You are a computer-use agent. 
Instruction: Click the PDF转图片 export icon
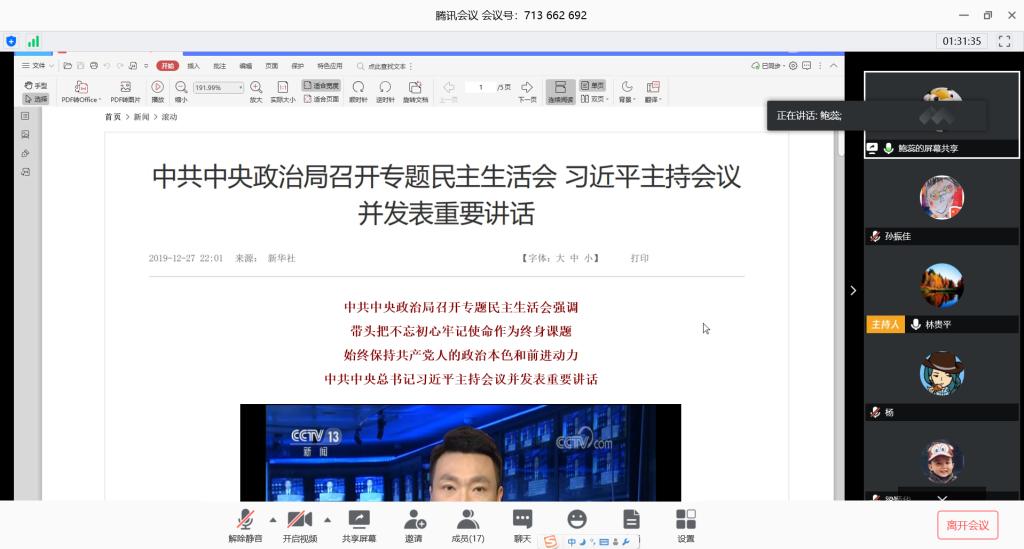125,88
